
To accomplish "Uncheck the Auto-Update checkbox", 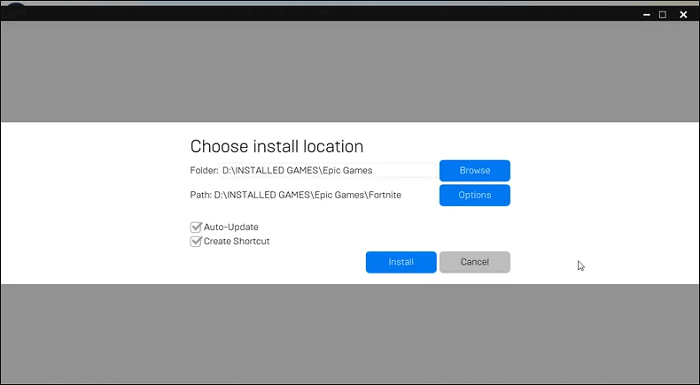I will [x=196, y=227].
